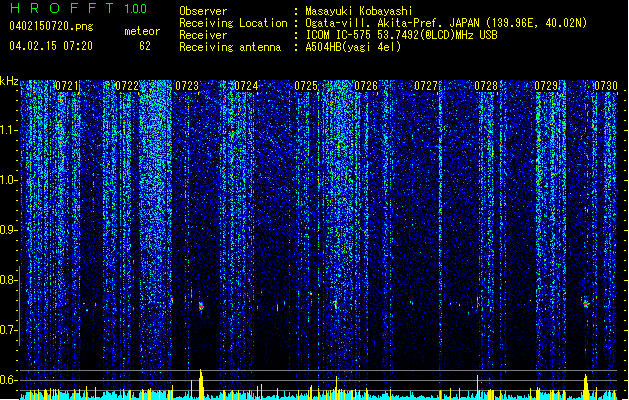
Task: Click the antenna value A504HB(yagi 4el)
Action: pyautogui.click(x=353, y=47)
